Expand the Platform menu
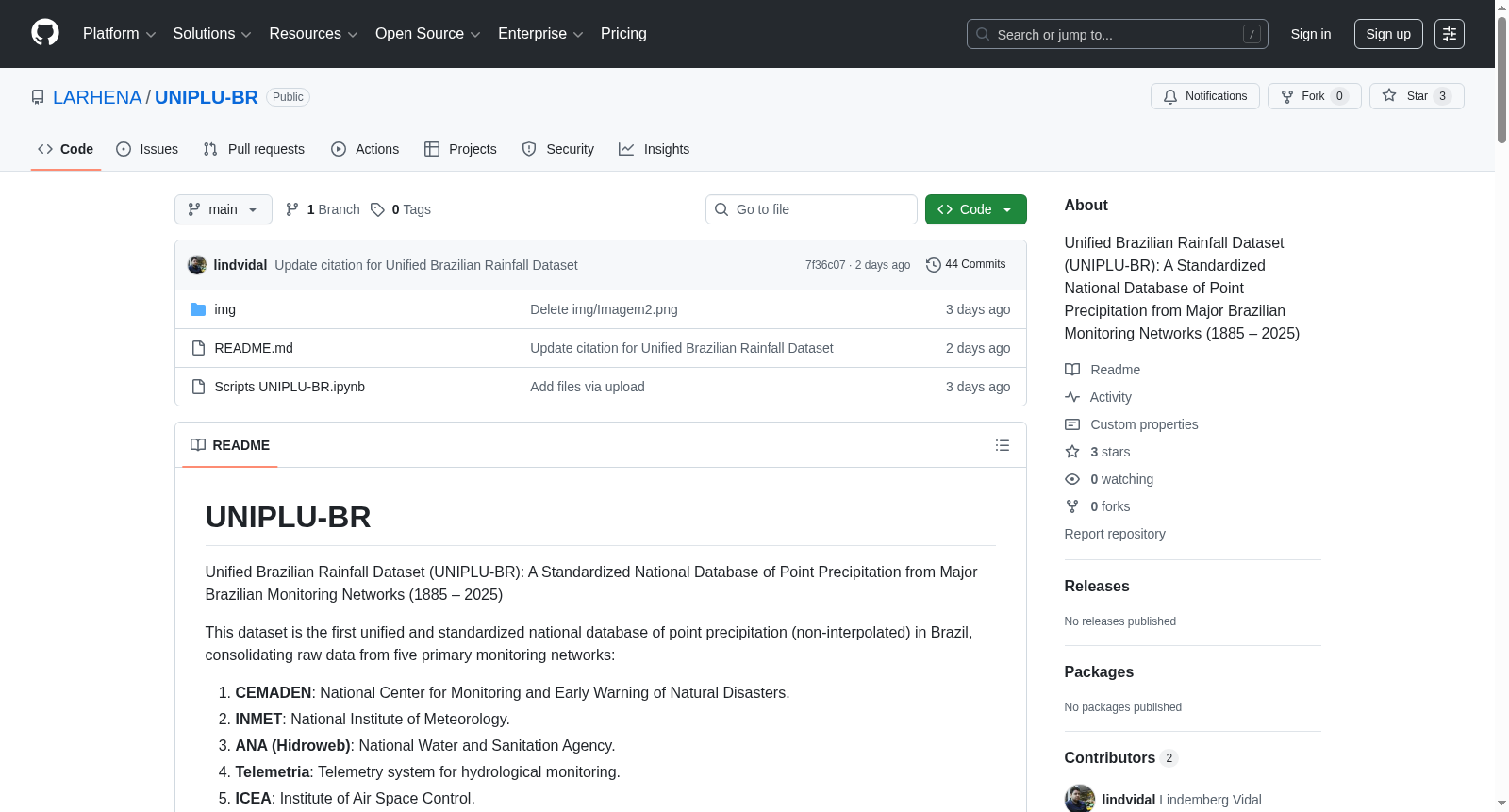This screenshot has height=812, width=1509. pyautogui.click(x=120, y=34)
